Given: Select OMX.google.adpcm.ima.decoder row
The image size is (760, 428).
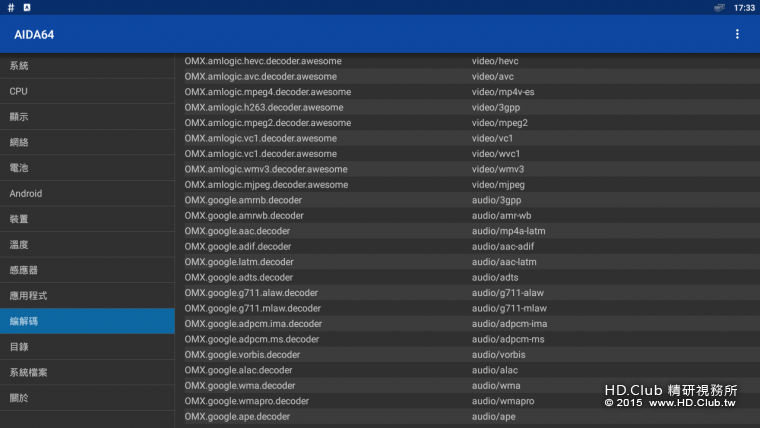Looking at the screenshot, I should pyautogui.click(x=472, y=324).
